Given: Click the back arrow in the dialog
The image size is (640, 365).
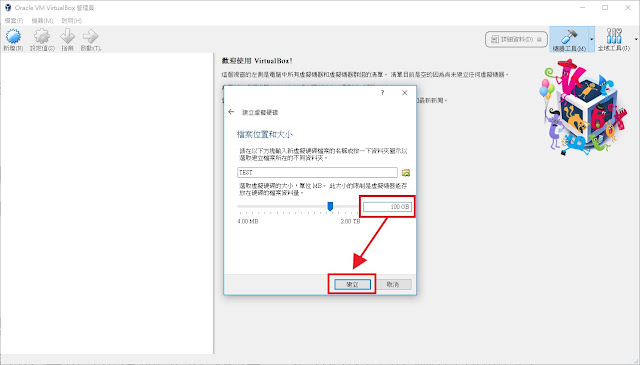Looking at the screenshot, I should pyautogui.click(x=231, y=111).
